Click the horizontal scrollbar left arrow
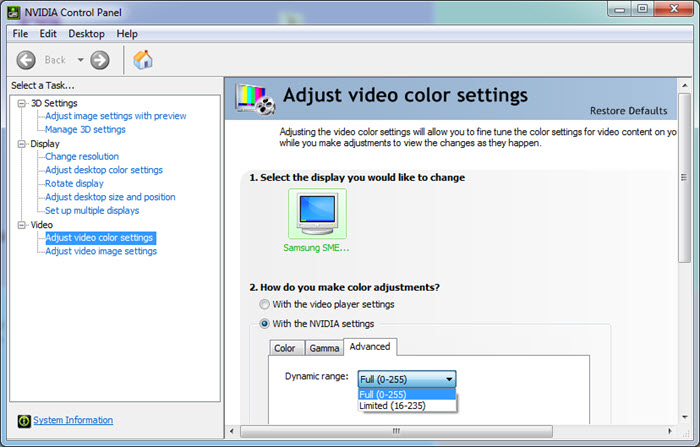The width and height of the screenshot is (700, 447). pos(231,431)
